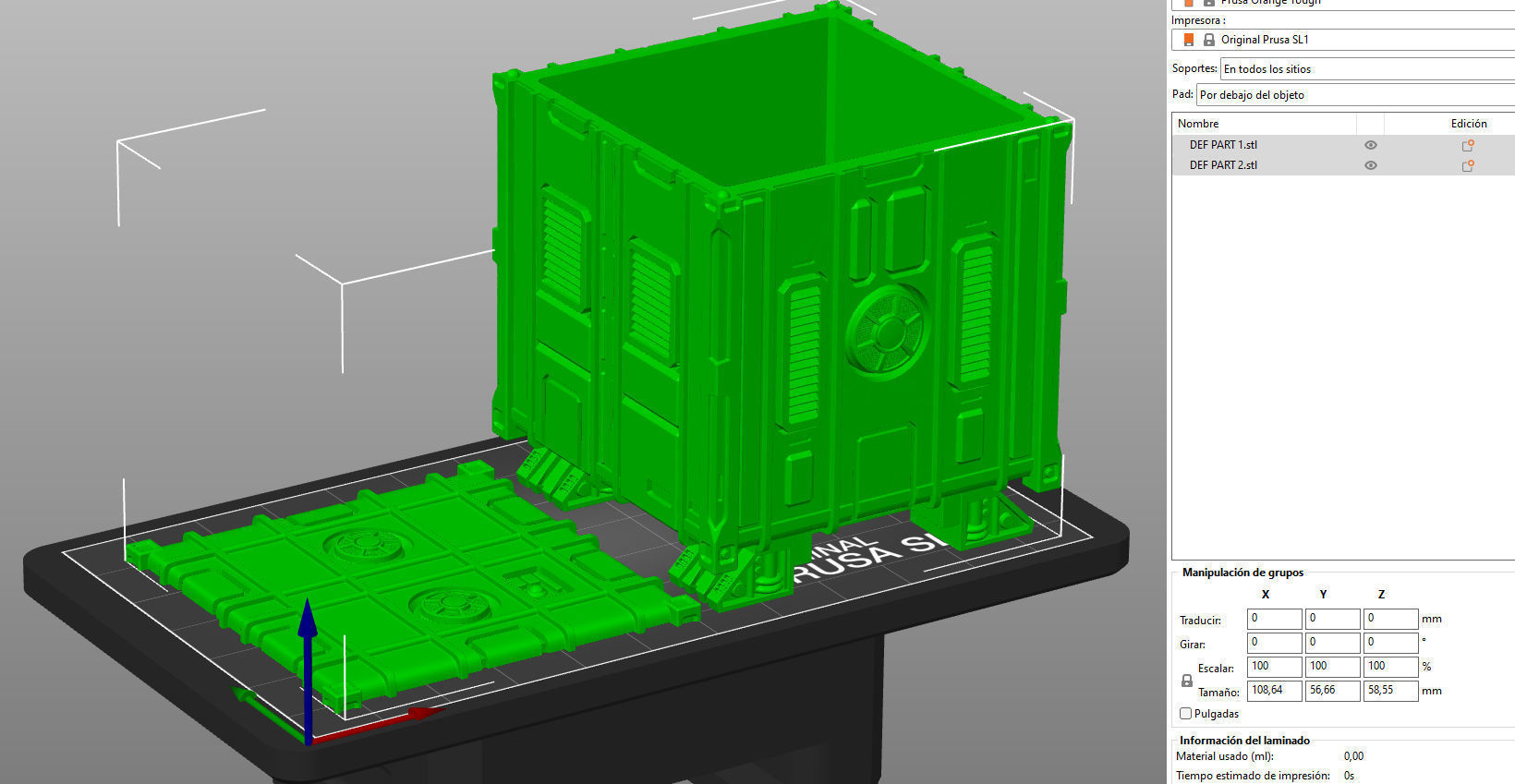The height and width of the screenshot is (784, 1515).
Task: Click the Información del laminado heading
Action: coord(1244,741)
